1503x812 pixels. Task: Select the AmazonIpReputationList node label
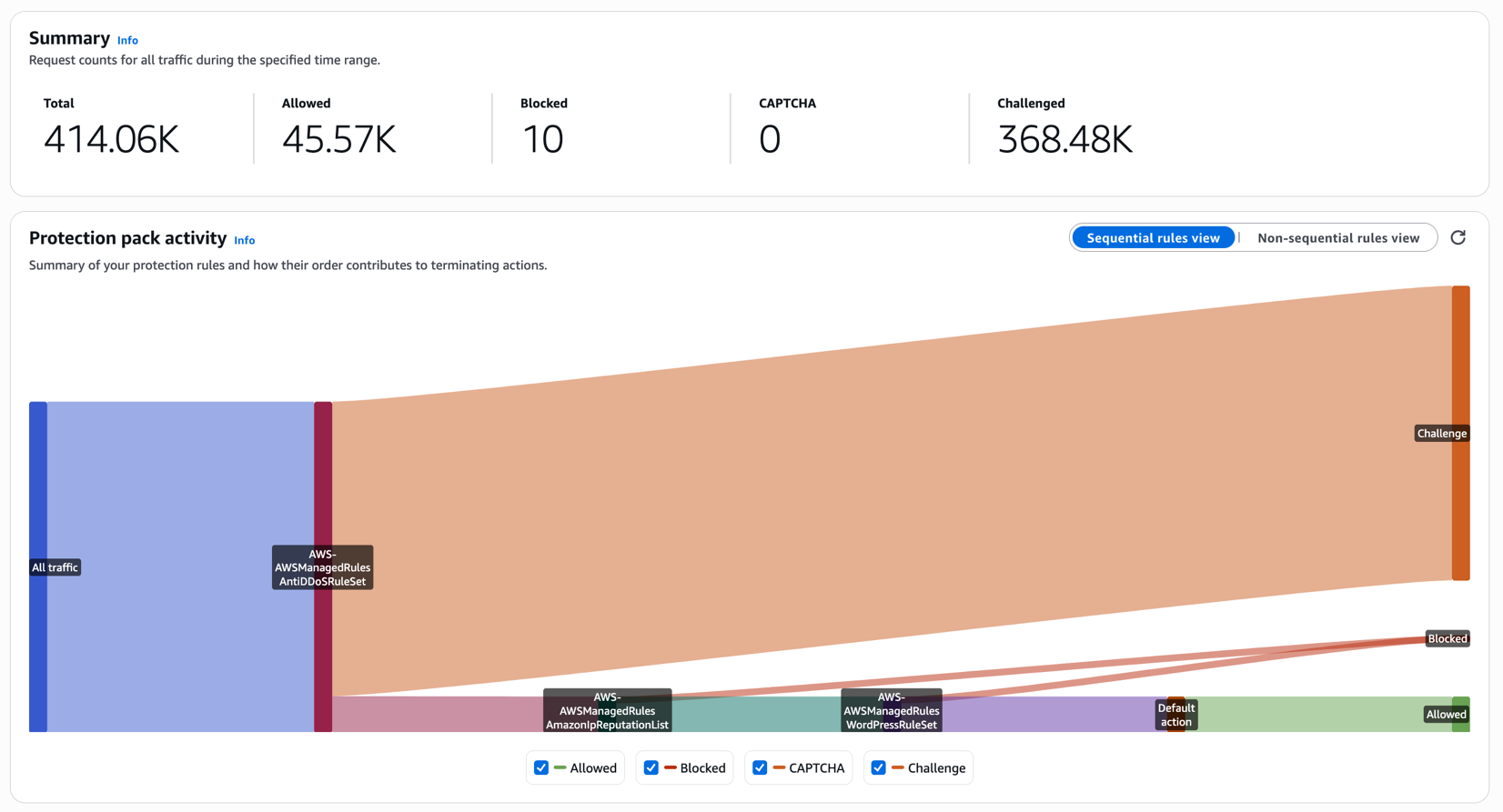click(607, 711)
